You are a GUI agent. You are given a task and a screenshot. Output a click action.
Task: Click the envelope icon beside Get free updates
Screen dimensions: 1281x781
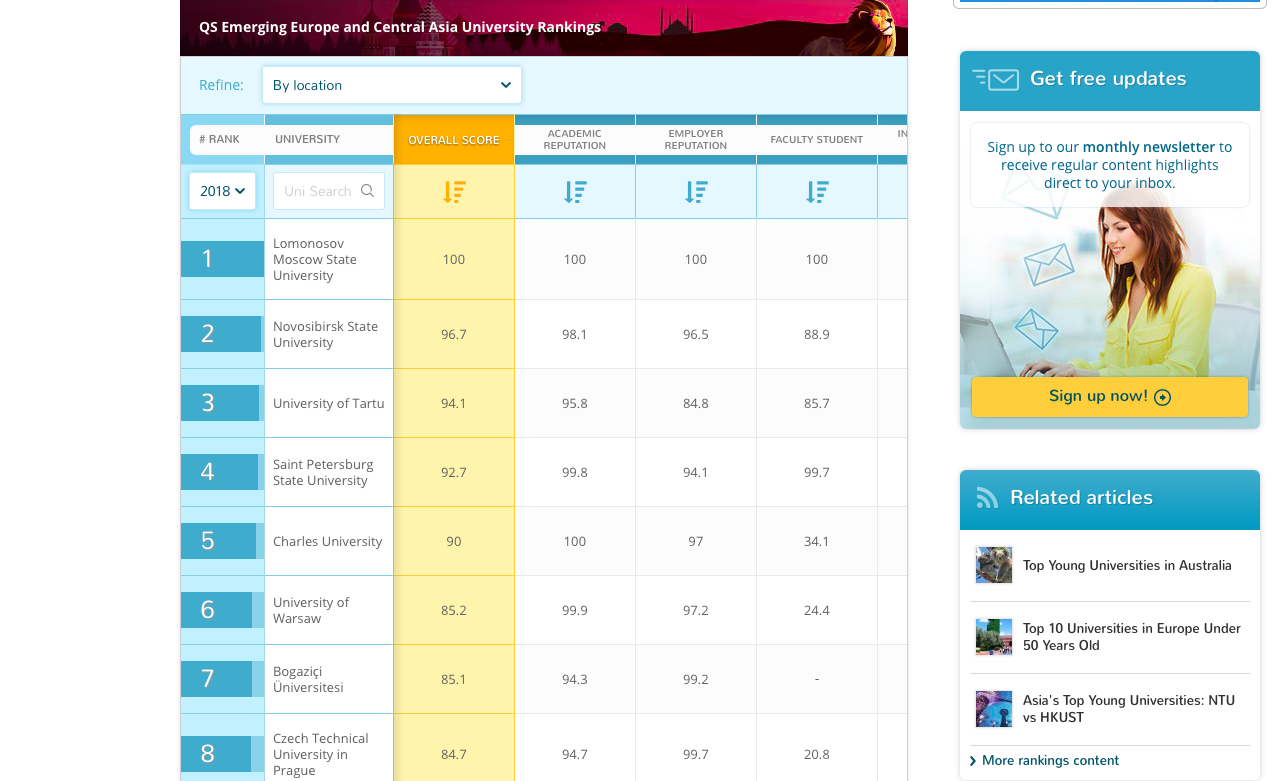click(996, 79)
